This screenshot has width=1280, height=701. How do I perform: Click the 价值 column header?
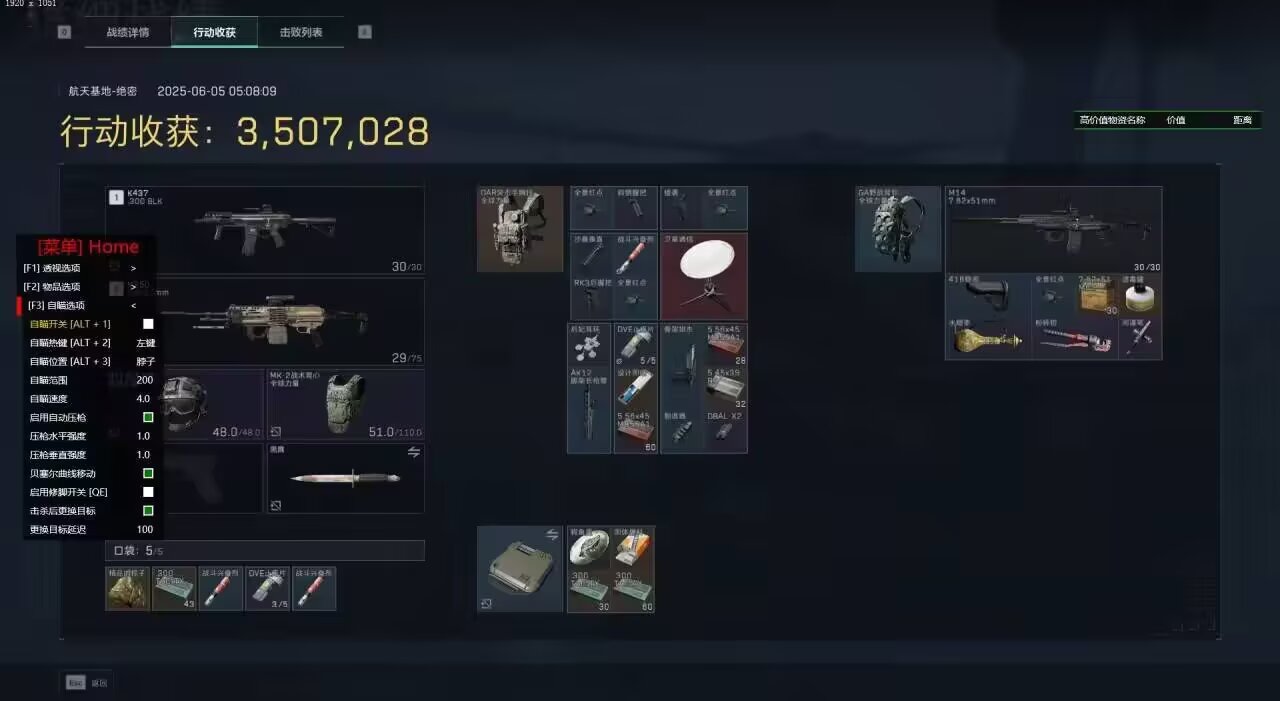click(1176, 120)
